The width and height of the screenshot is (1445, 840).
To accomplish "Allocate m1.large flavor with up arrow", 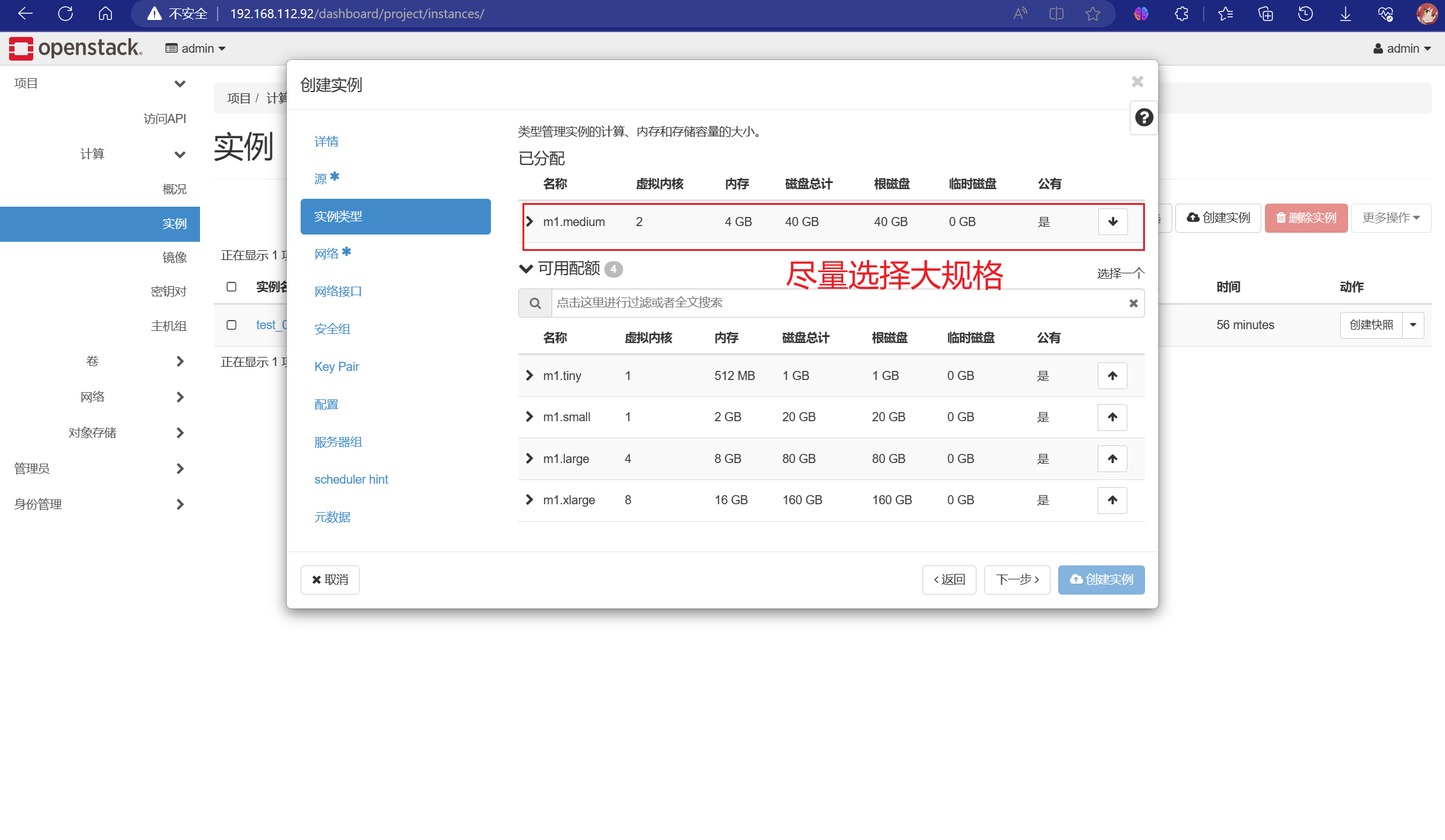I will pos(1112,459).
